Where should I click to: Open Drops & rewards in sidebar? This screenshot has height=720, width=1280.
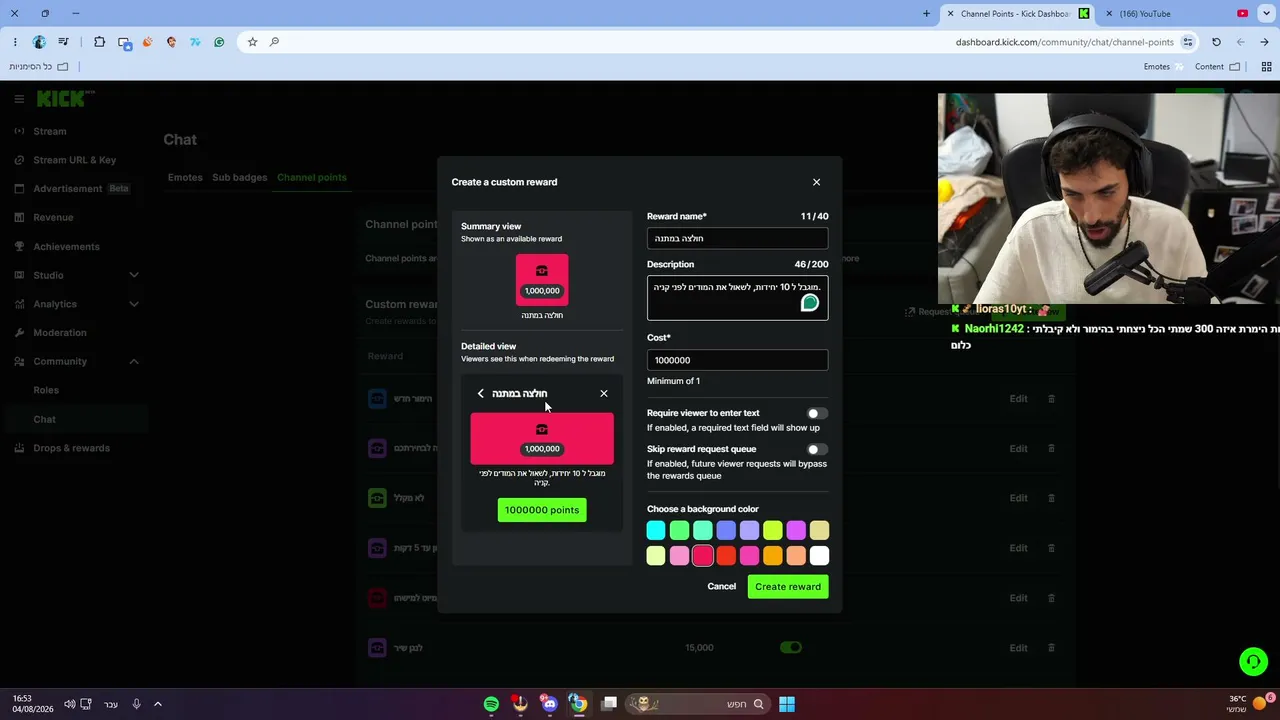(71, 448)
